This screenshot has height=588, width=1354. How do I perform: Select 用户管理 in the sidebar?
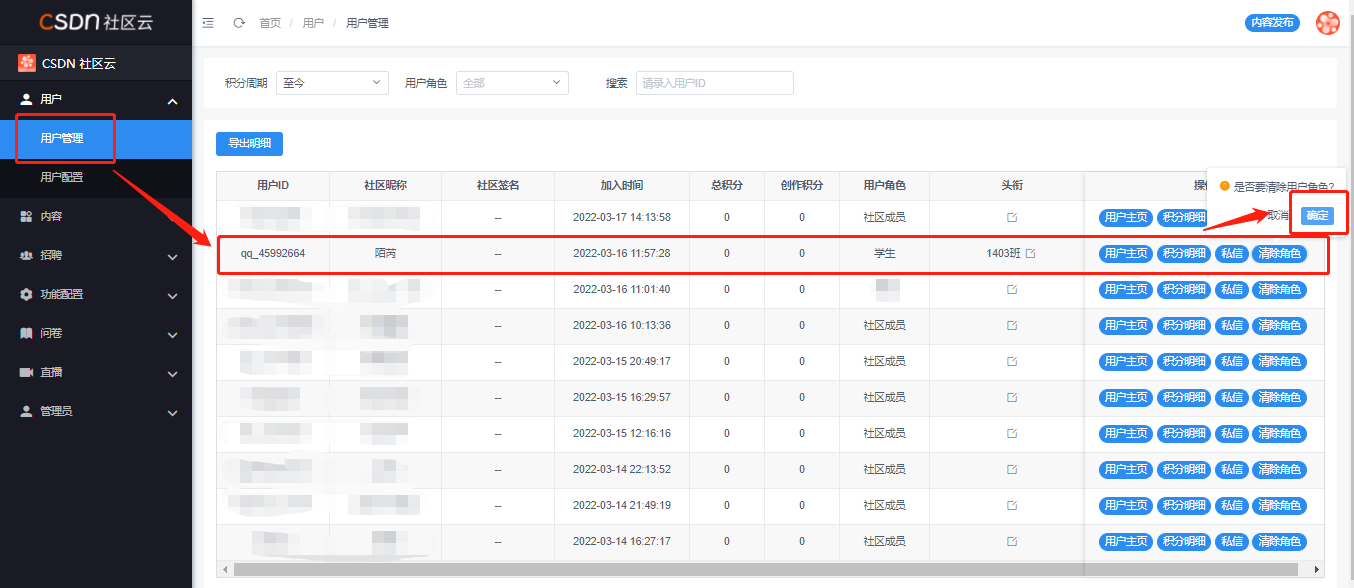tap(96, 139)
